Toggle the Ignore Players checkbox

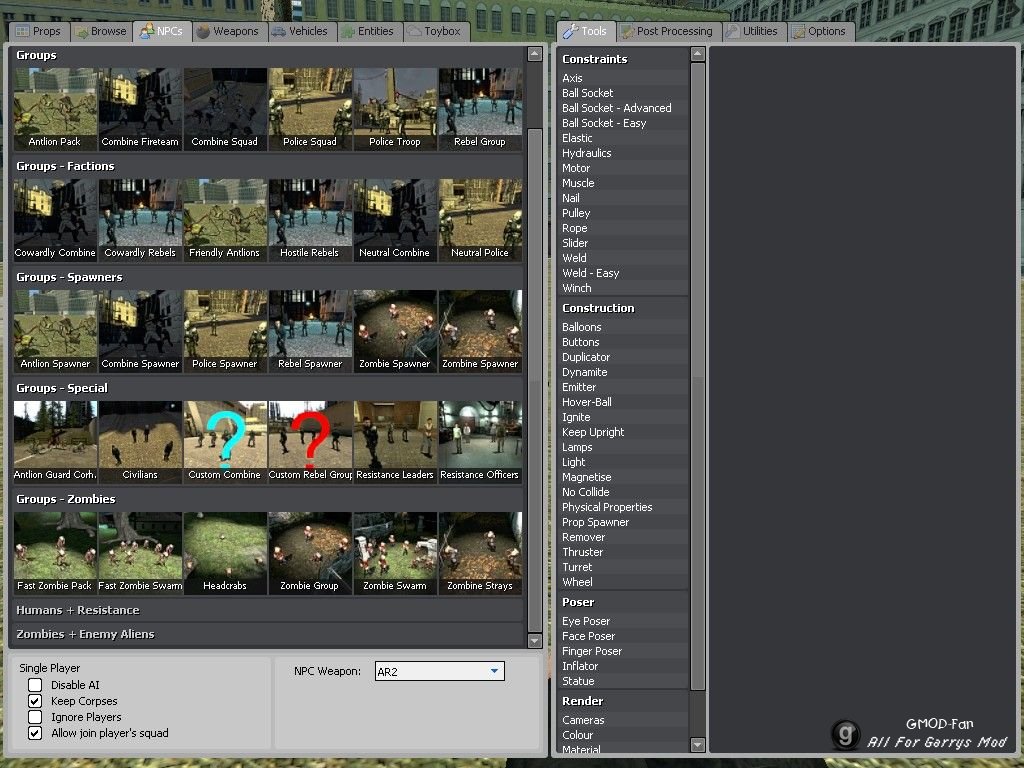pos(35,717)
